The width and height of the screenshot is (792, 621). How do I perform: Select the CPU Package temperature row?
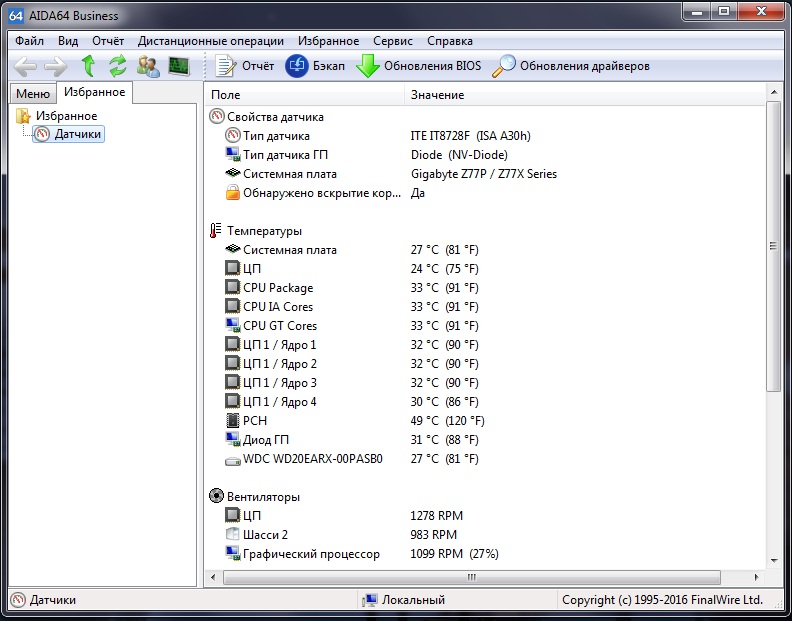click(x=278, y=288)
